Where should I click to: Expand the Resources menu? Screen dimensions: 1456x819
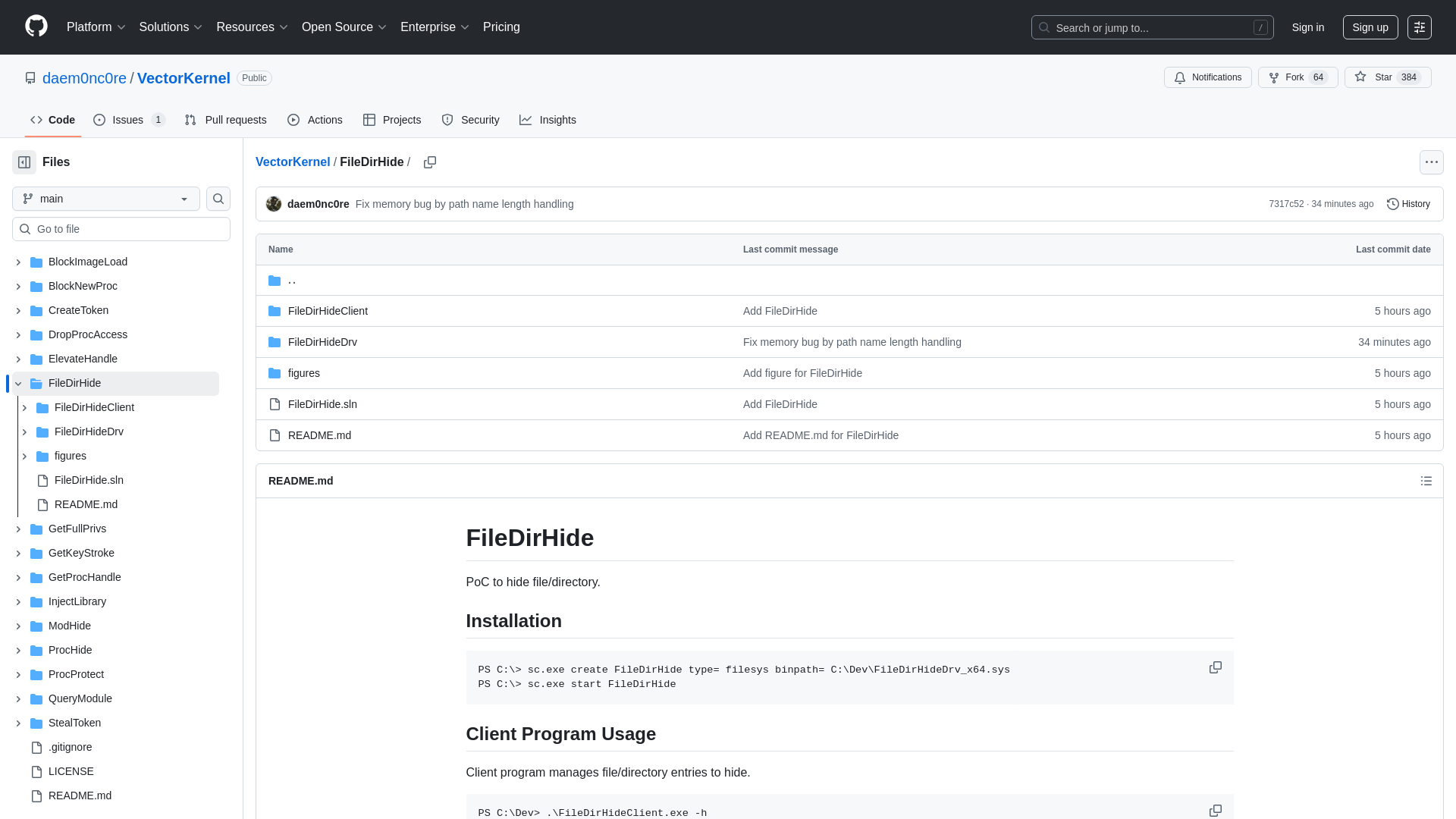tap(253, 27)
